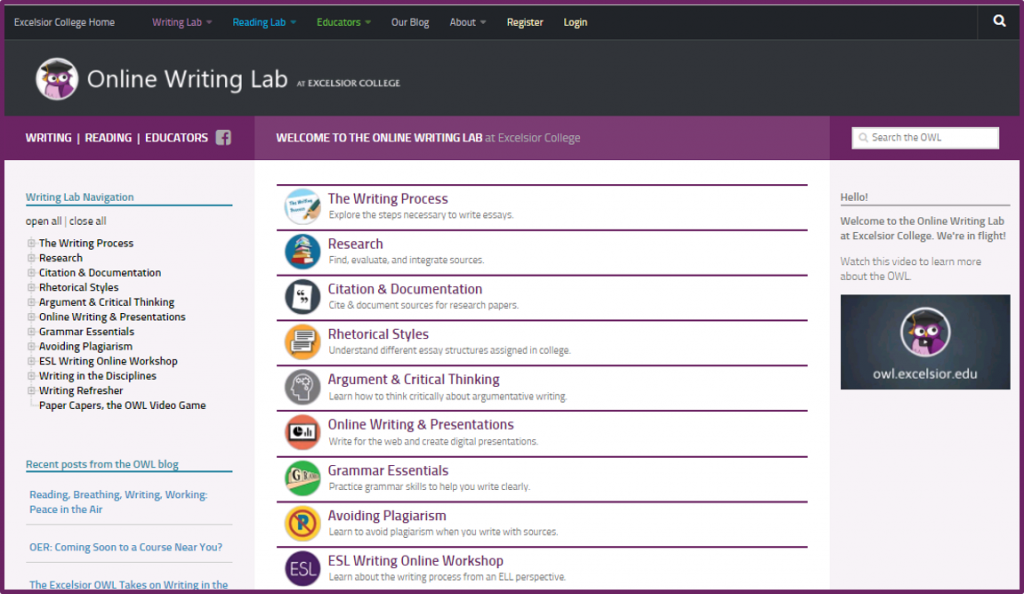Click the close all link
Screen dimensions: 1024x594
(88, 221)
